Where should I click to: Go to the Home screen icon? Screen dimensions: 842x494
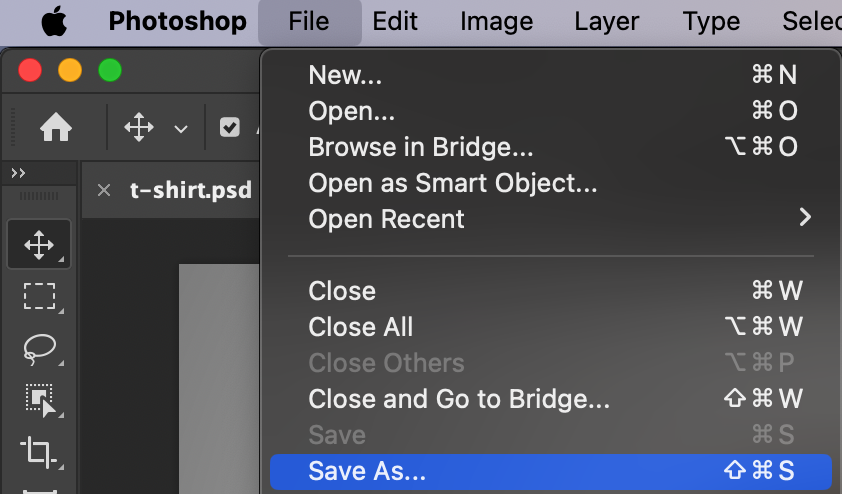(56, 127)
